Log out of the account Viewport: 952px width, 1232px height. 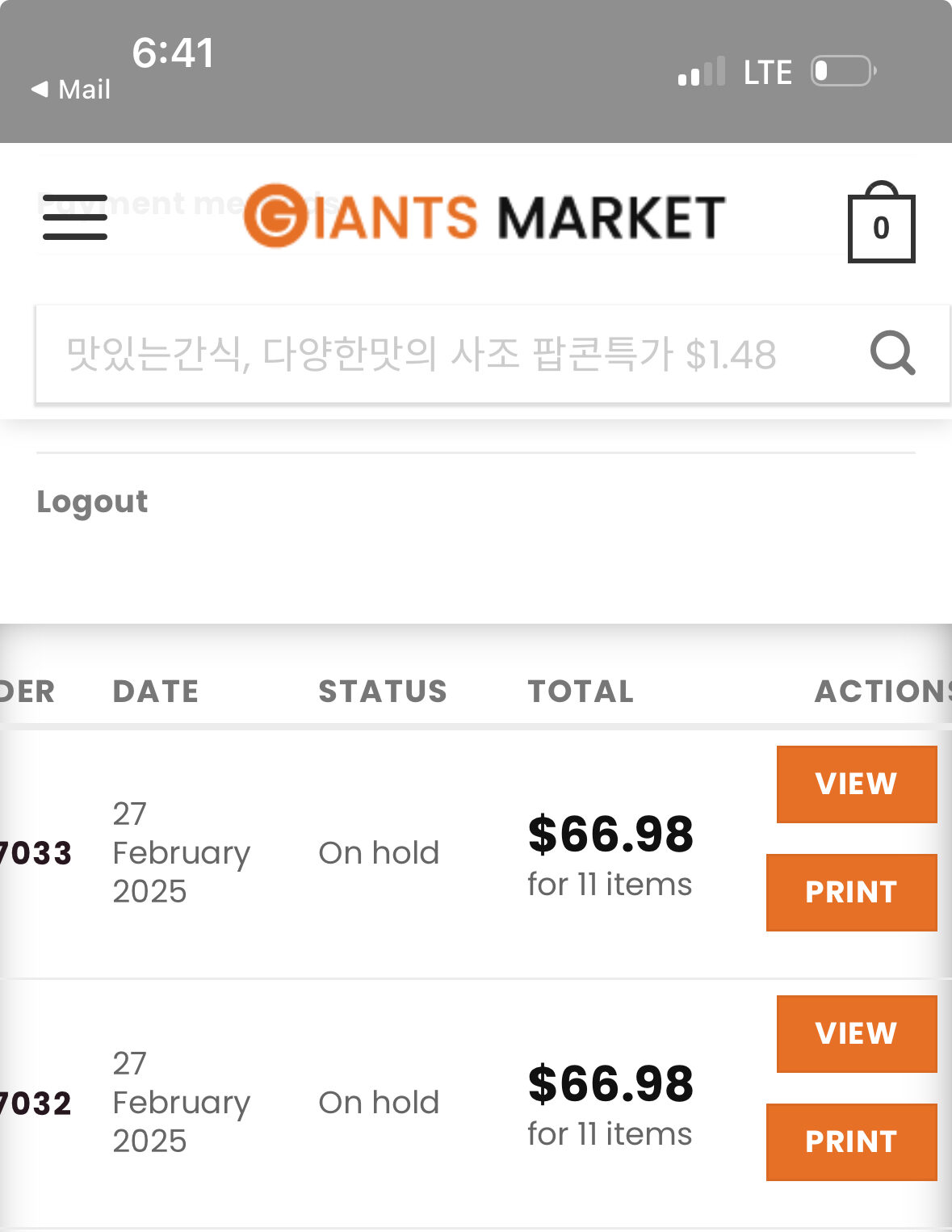point(92,502)
